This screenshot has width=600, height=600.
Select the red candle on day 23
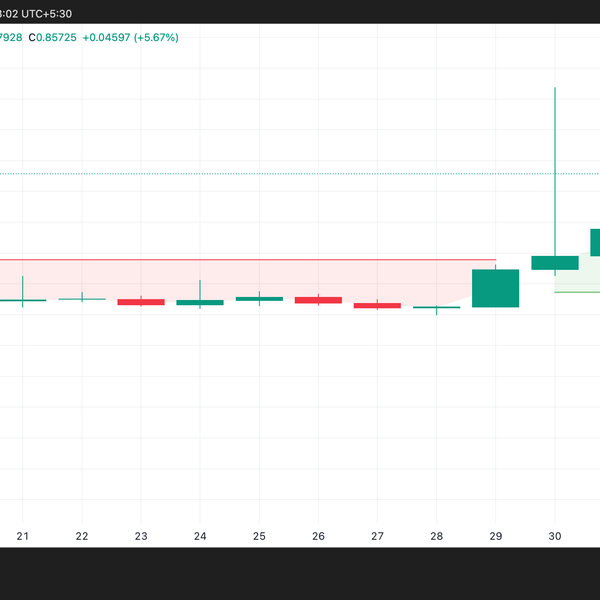(141, 302)
